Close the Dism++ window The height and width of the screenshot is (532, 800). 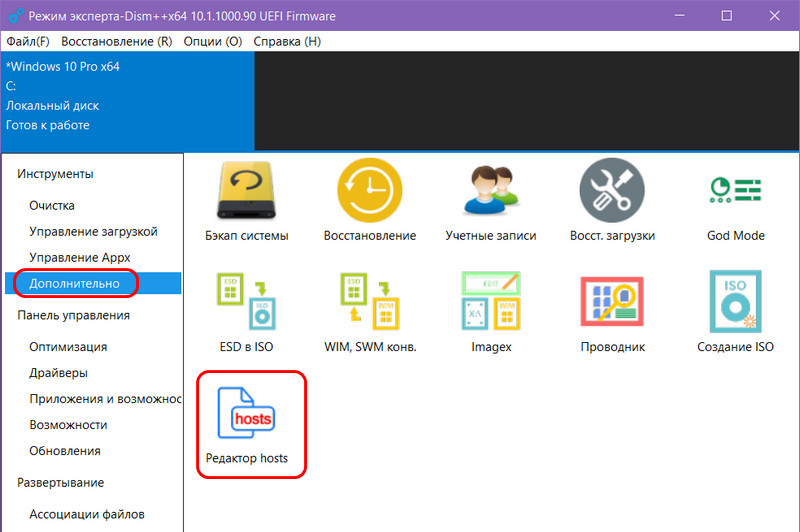click(x=774, y=16)
